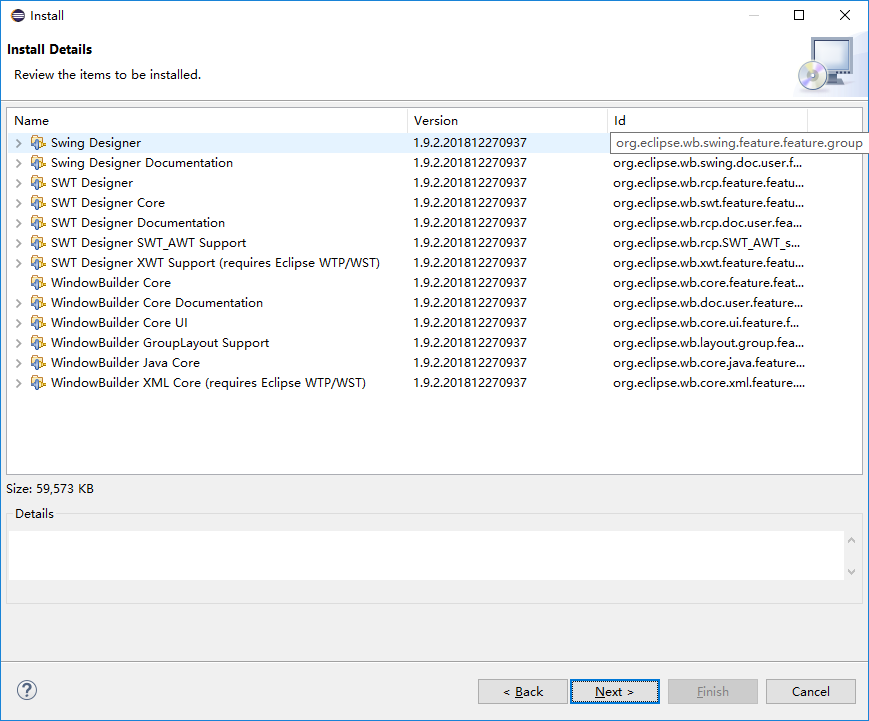Click the org.eclipse.wb.swing.feature.feature.group tooltip
The height and width of the screenshot is (721, 869).
tap(739, 143)
